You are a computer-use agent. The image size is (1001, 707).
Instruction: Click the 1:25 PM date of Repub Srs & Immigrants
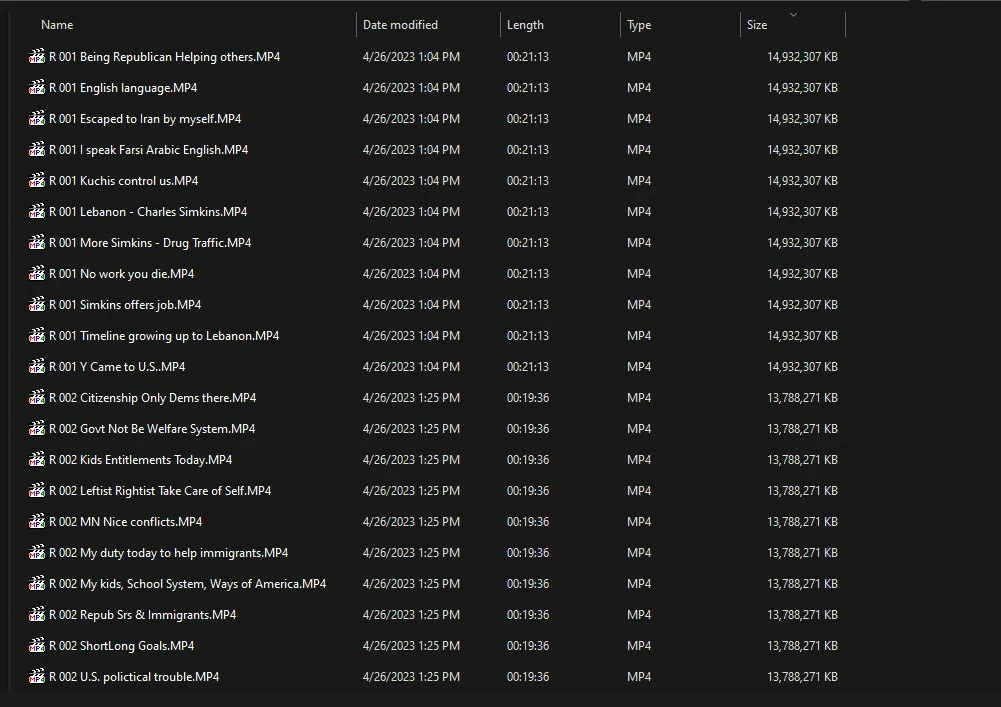click(x=411, y=614)
